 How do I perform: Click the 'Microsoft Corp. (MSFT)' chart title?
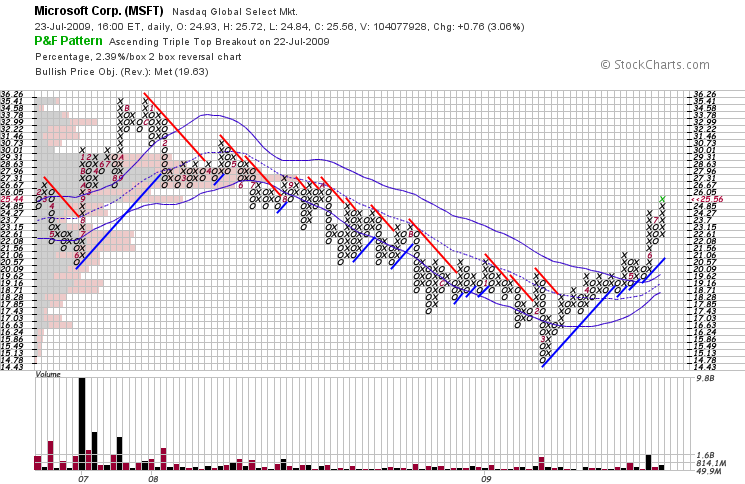pos(99,11)
